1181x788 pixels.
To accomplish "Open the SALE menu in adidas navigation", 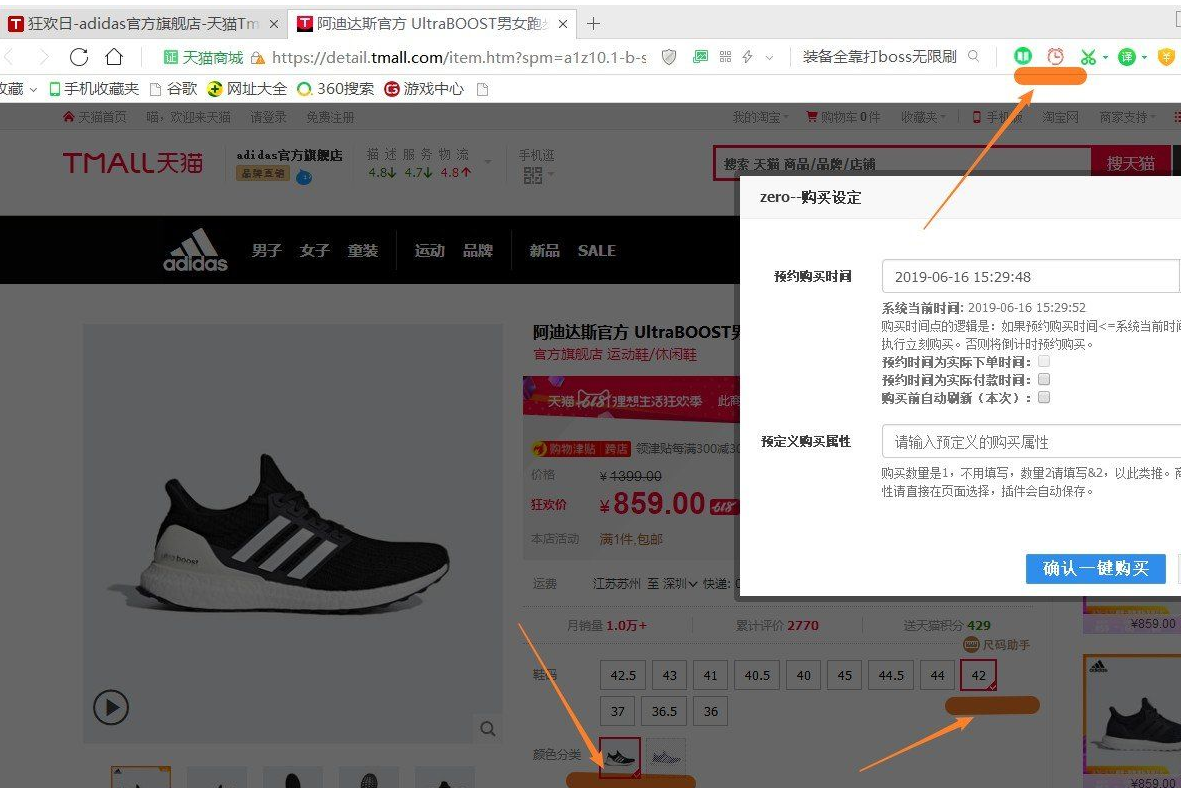I will (x=597, y=250).
